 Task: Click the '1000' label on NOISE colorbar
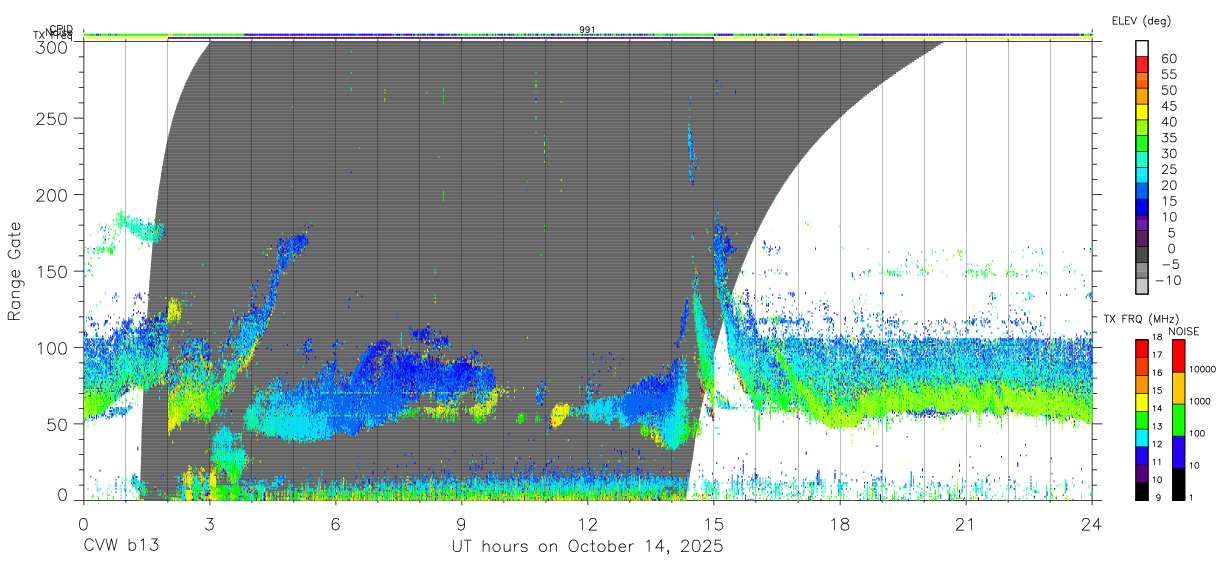tap(1201, 401)
